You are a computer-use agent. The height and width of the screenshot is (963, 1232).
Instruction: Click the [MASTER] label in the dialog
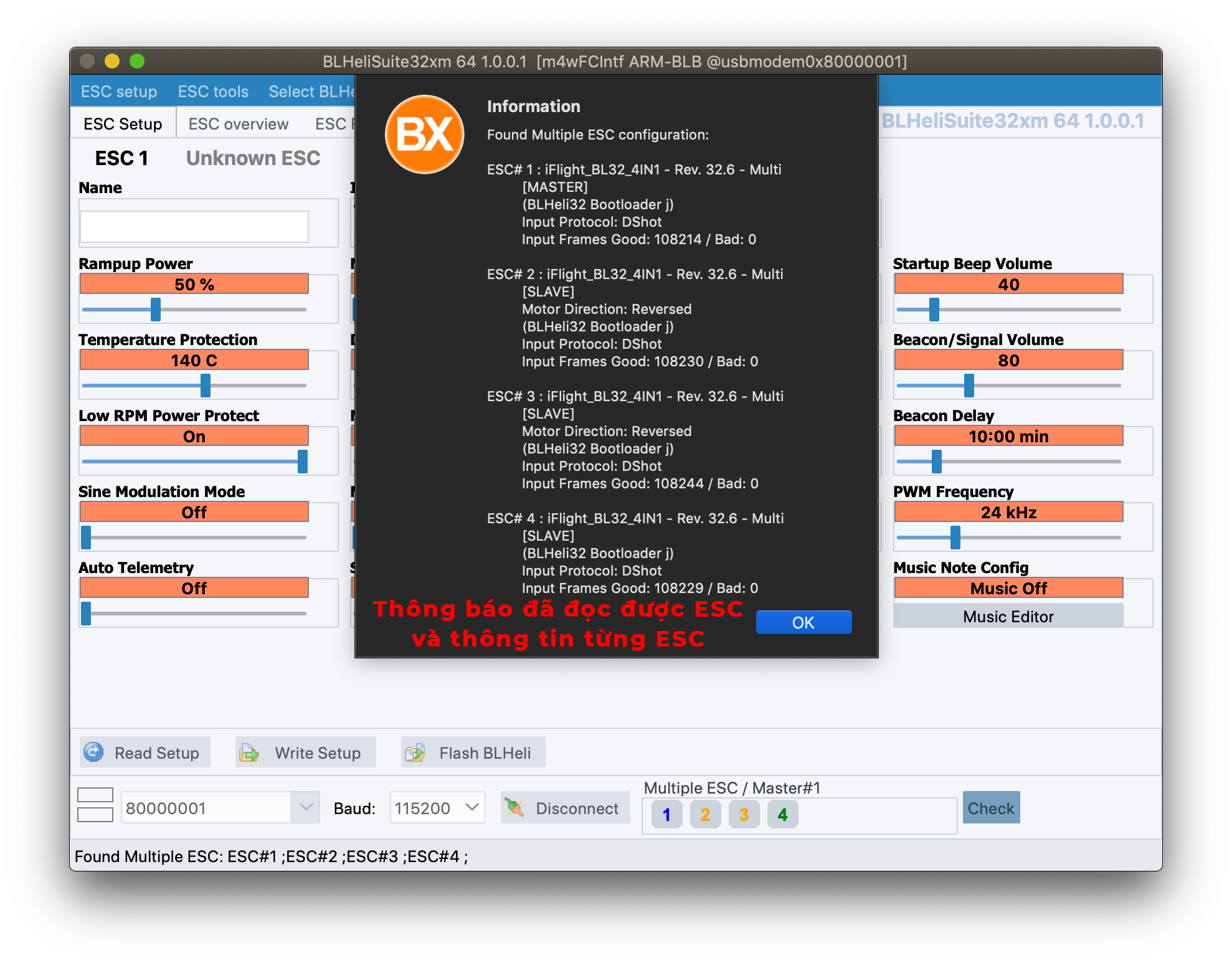[555, 187]
